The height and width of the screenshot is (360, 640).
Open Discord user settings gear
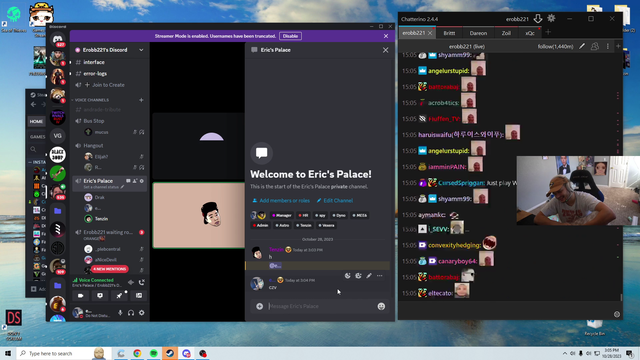pyautogui.click(x=142, y=313)
